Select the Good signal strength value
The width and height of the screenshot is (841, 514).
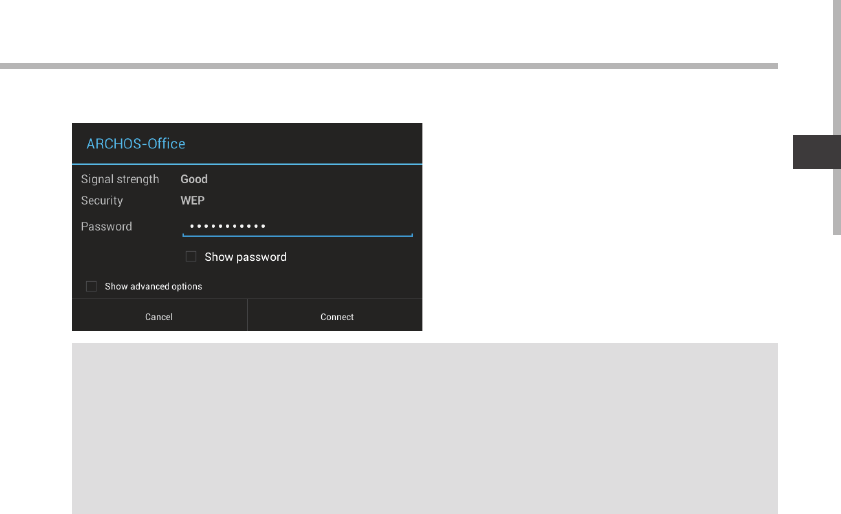pos(194,179)
